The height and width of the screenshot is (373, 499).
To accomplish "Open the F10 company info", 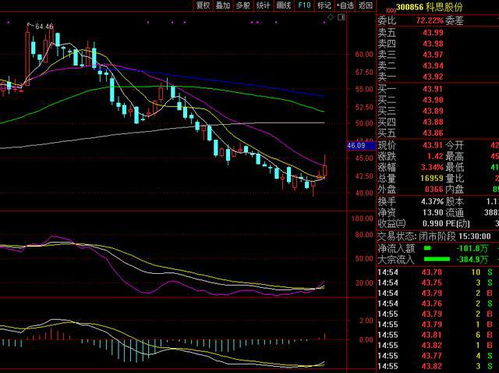I will point(304,5).
